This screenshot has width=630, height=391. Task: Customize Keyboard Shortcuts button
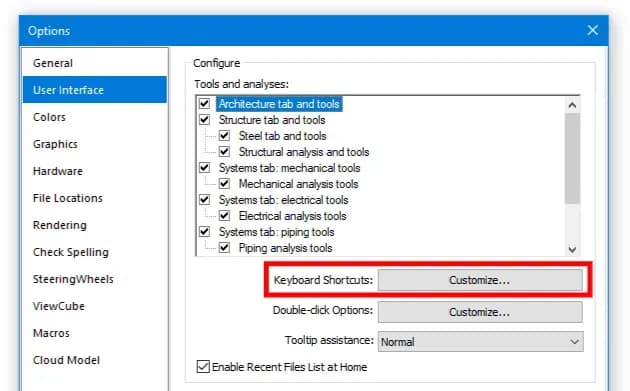[480, 280]
